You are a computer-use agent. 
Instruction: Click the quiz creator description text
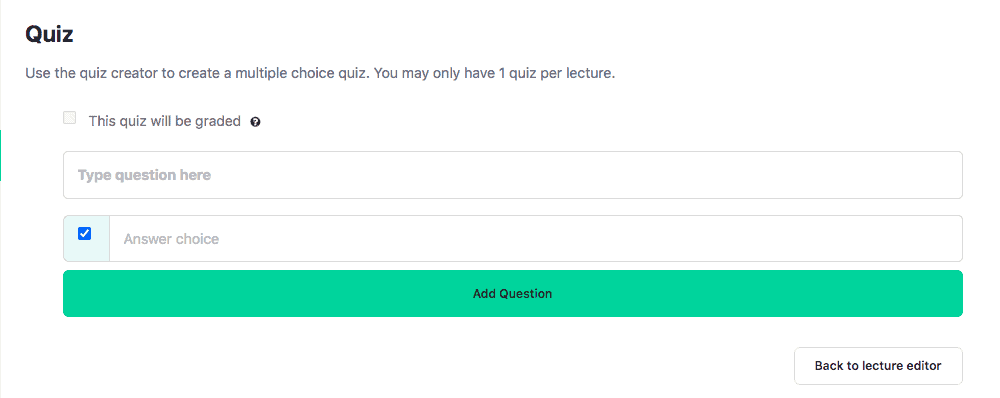tap(320, 73)
